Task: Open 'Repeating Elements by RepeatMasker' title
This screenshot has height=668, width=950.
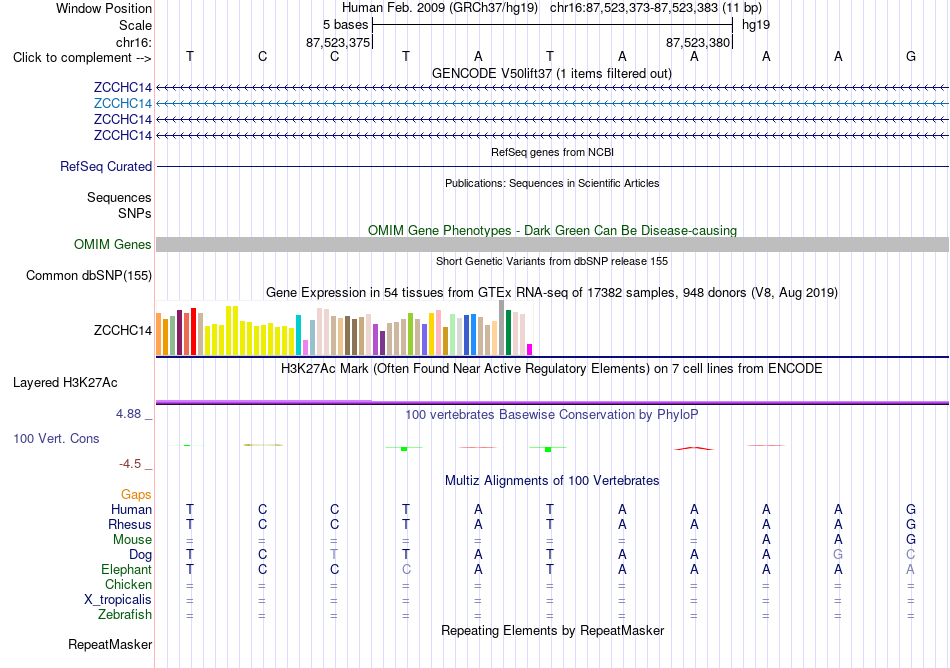Action: [x=552, y=630]
